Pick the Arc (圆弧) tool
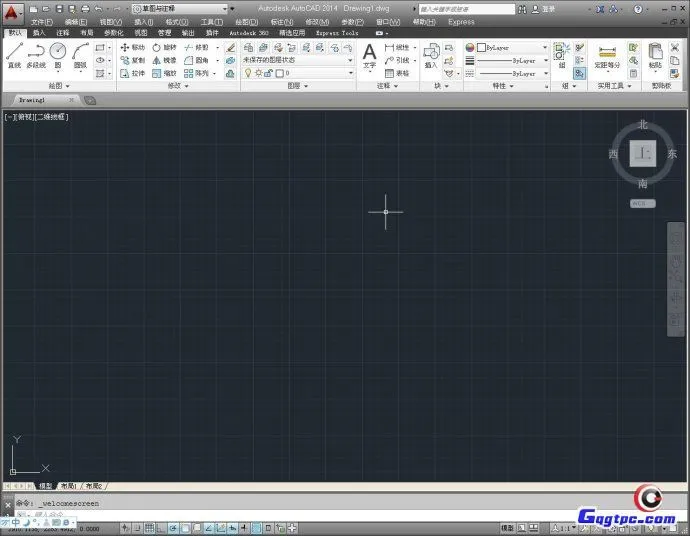 pyautogui.click(x=80, y=53)
